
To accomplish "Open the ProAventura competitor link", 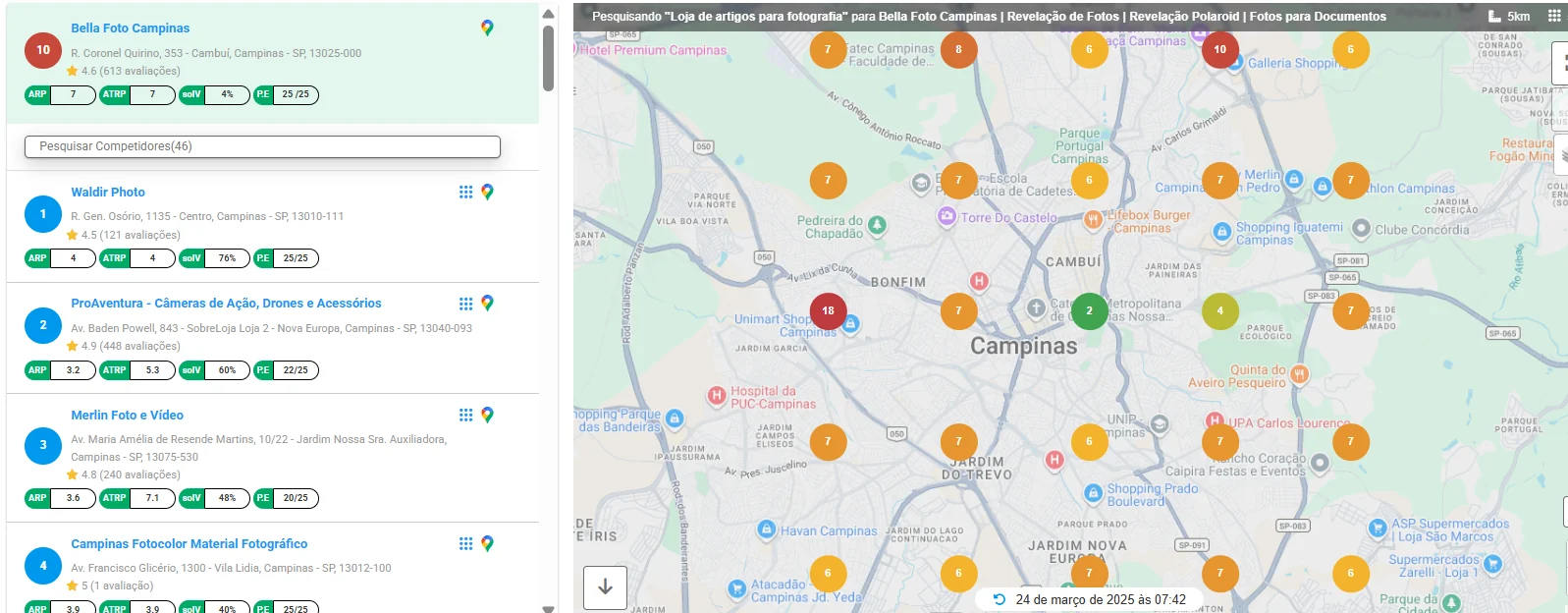I will pos(226,304).
